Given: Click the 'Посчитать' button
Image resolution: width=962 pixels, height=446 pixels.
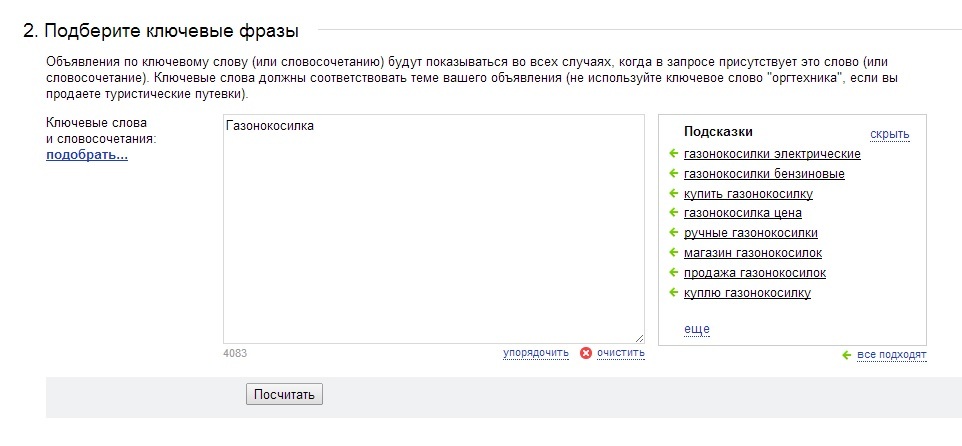Looking at the screenshot, I should [284, 394].
